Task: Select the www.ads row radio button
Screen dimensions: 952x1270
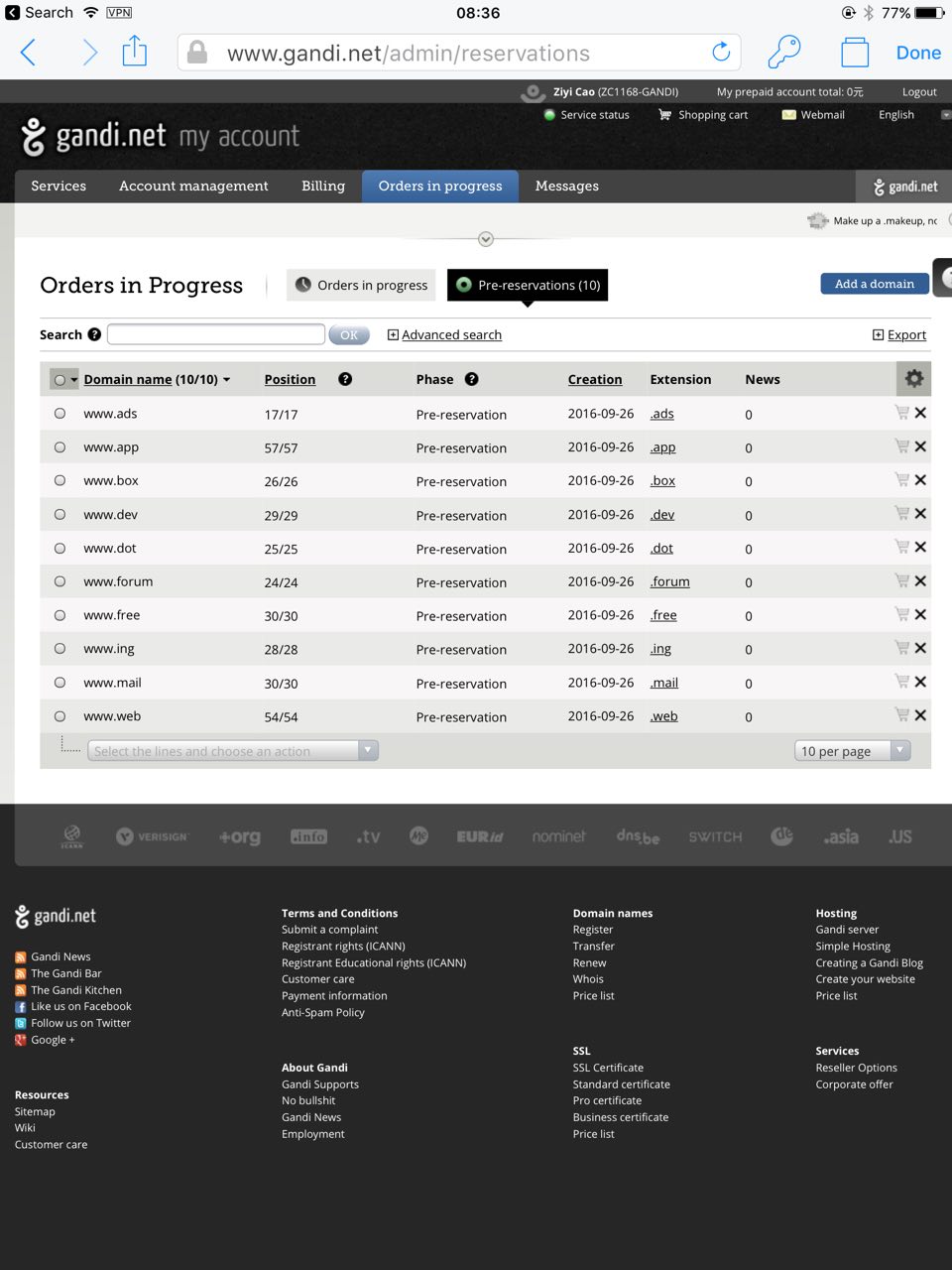Action: [59, 414]
